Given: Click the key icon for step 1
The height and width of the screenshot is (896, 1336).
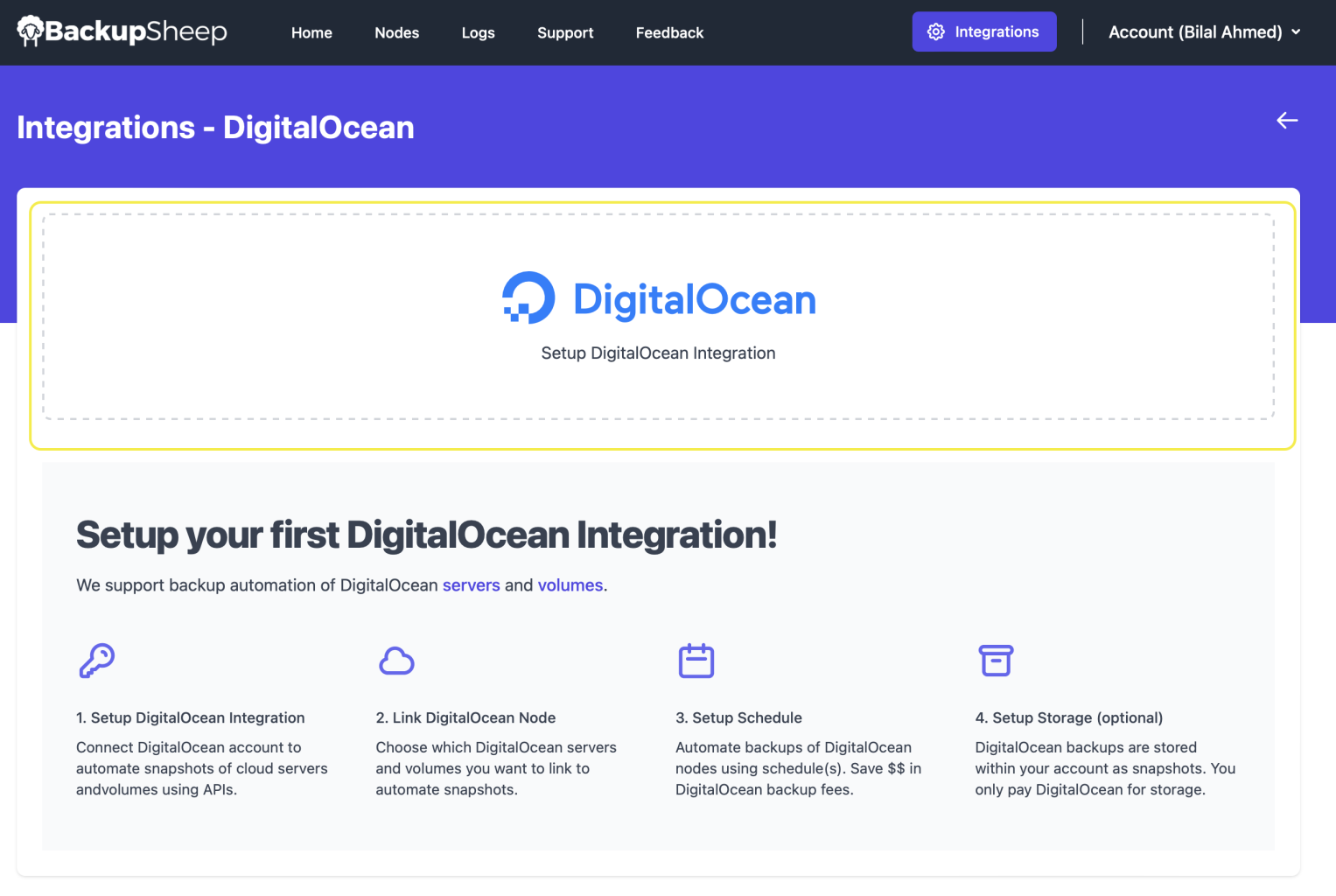Looking at the screenshot, I should coord(97,661).
